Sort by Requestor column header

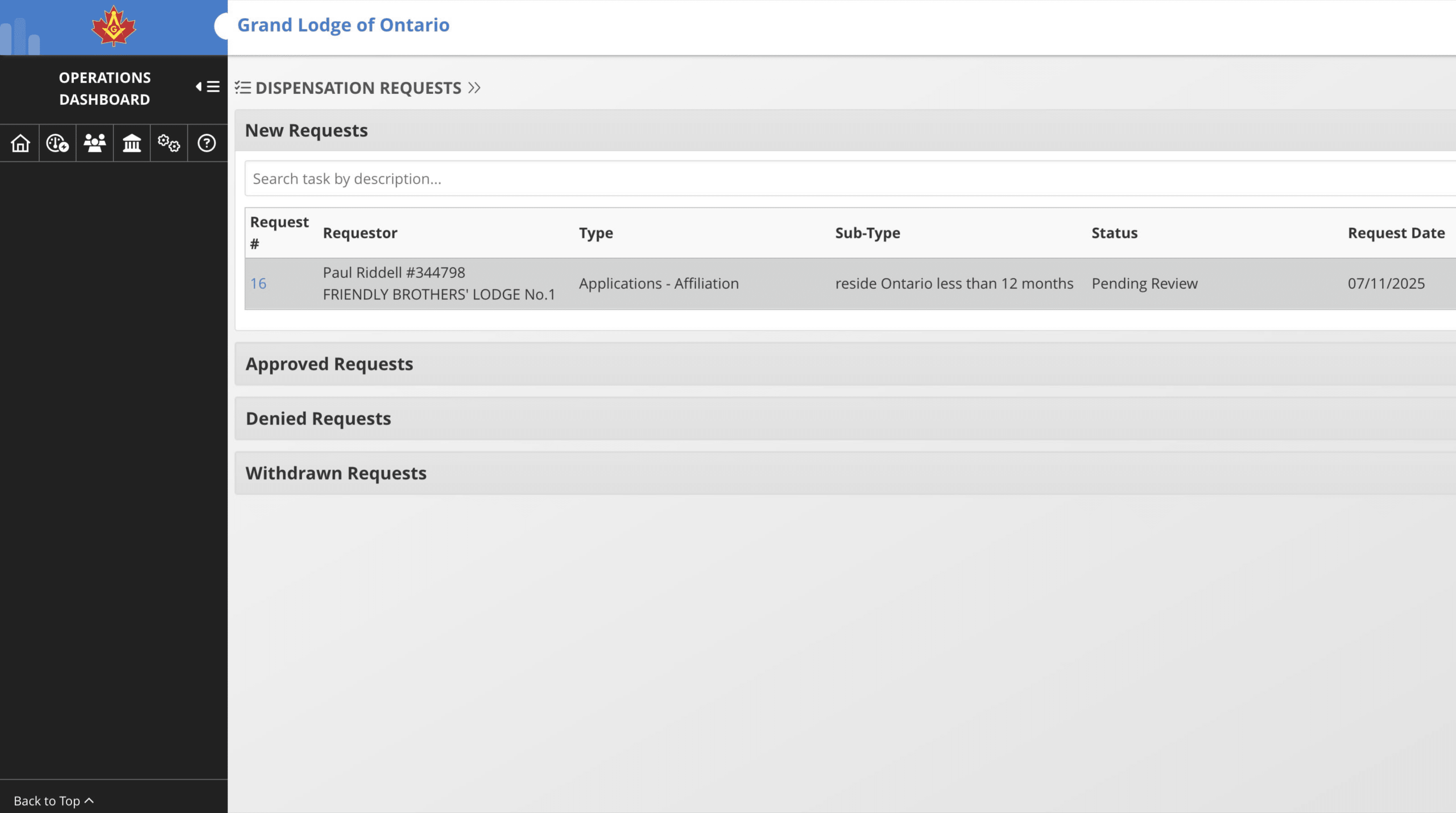[x=360, y=233]
